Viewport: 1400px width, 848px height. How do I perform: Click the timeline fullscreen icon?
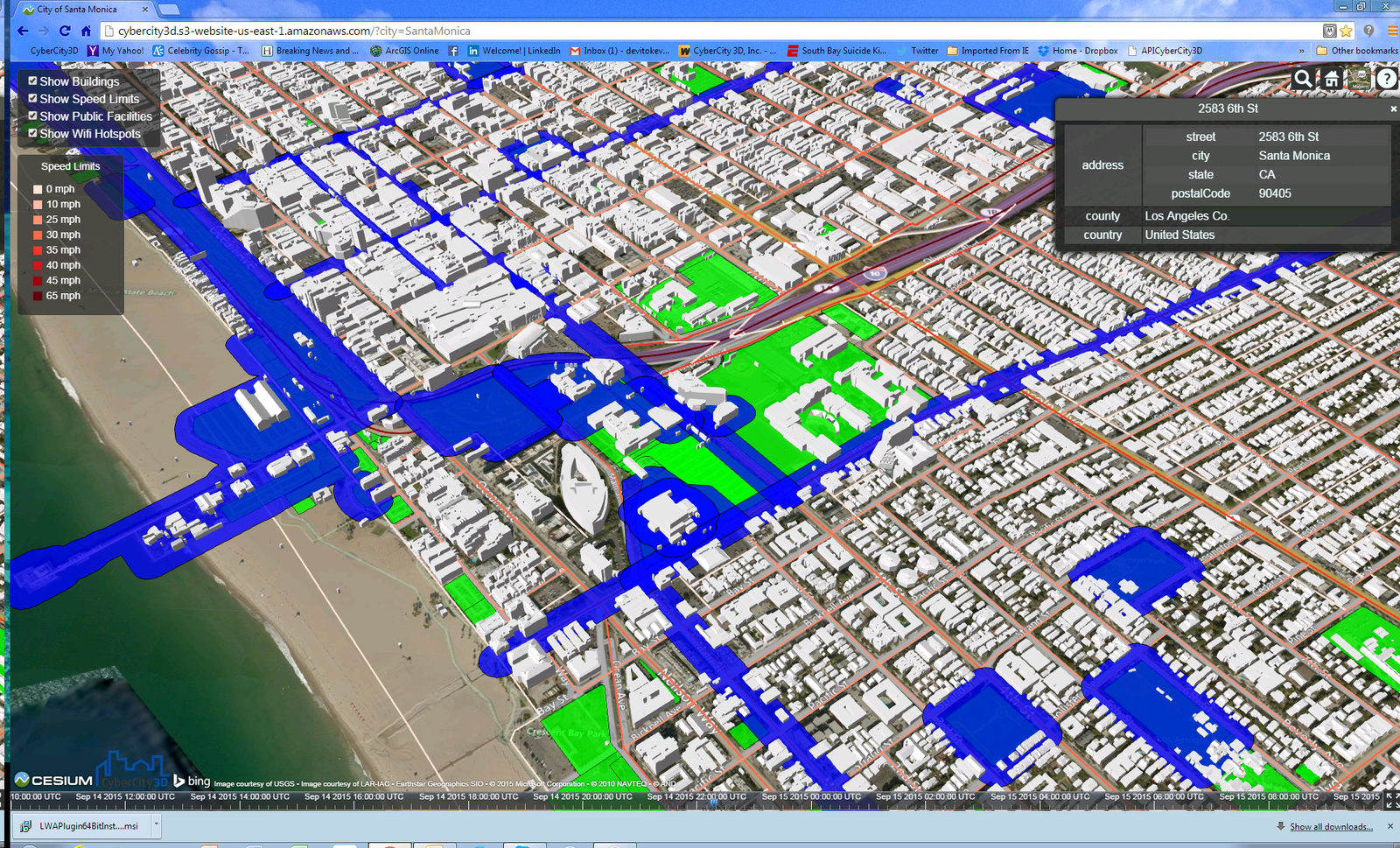1391,799
